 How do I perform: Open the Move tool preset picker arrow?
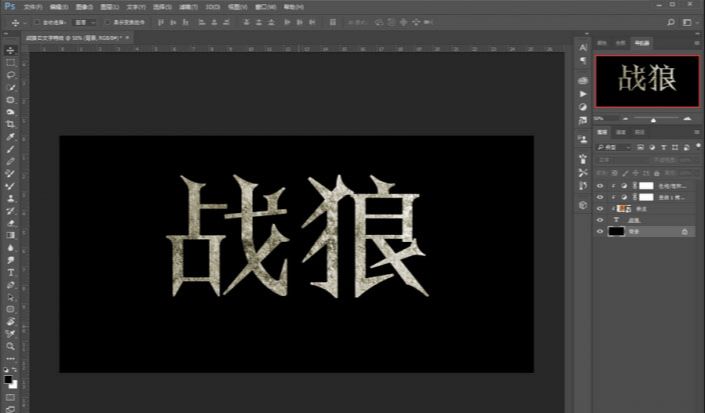point(25,22)
